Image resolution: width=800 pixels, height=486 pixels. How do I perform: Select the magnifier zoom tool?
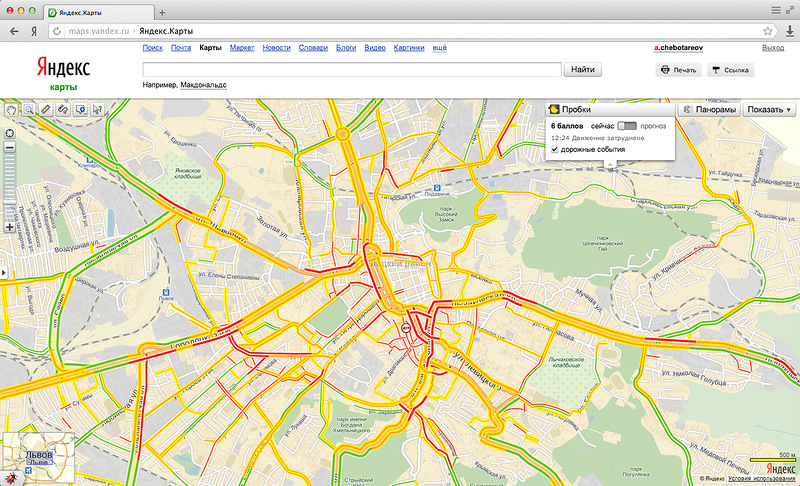[29, 109]
